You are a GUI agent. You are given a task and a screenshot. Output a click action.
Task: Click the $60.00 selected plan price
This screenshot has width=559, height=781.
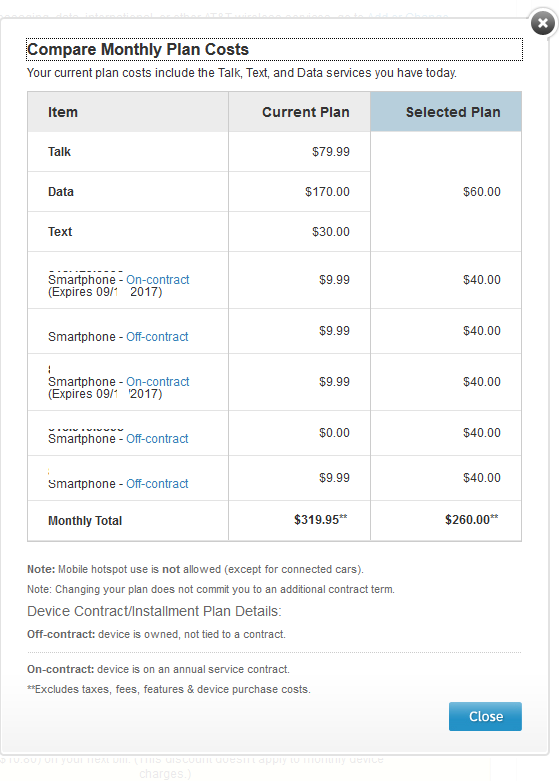click(481, 192)
